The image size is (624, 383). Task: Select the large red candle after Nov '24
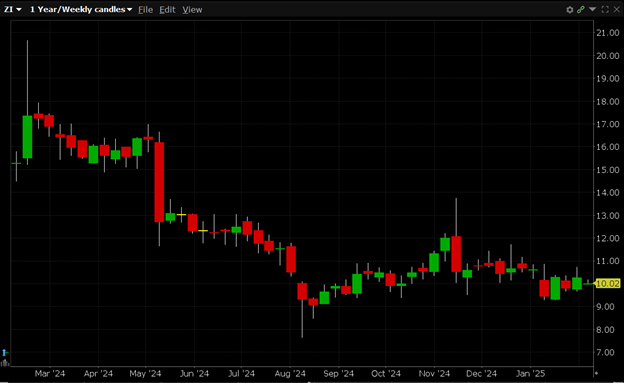coord(456,254)
